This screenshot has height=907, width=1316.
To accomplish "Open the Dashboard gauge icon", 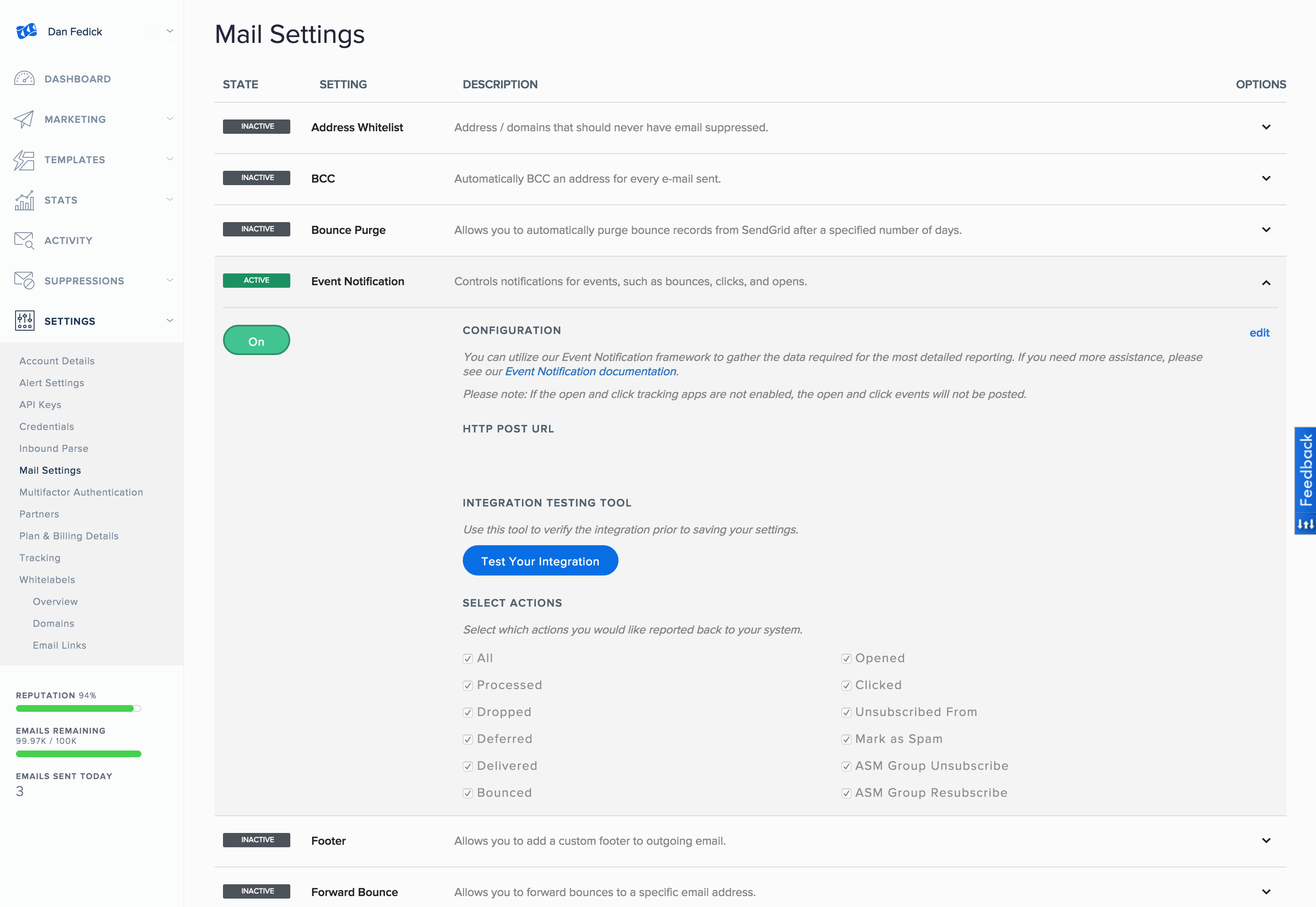I will pyautogui.click(x=24, y=78).
